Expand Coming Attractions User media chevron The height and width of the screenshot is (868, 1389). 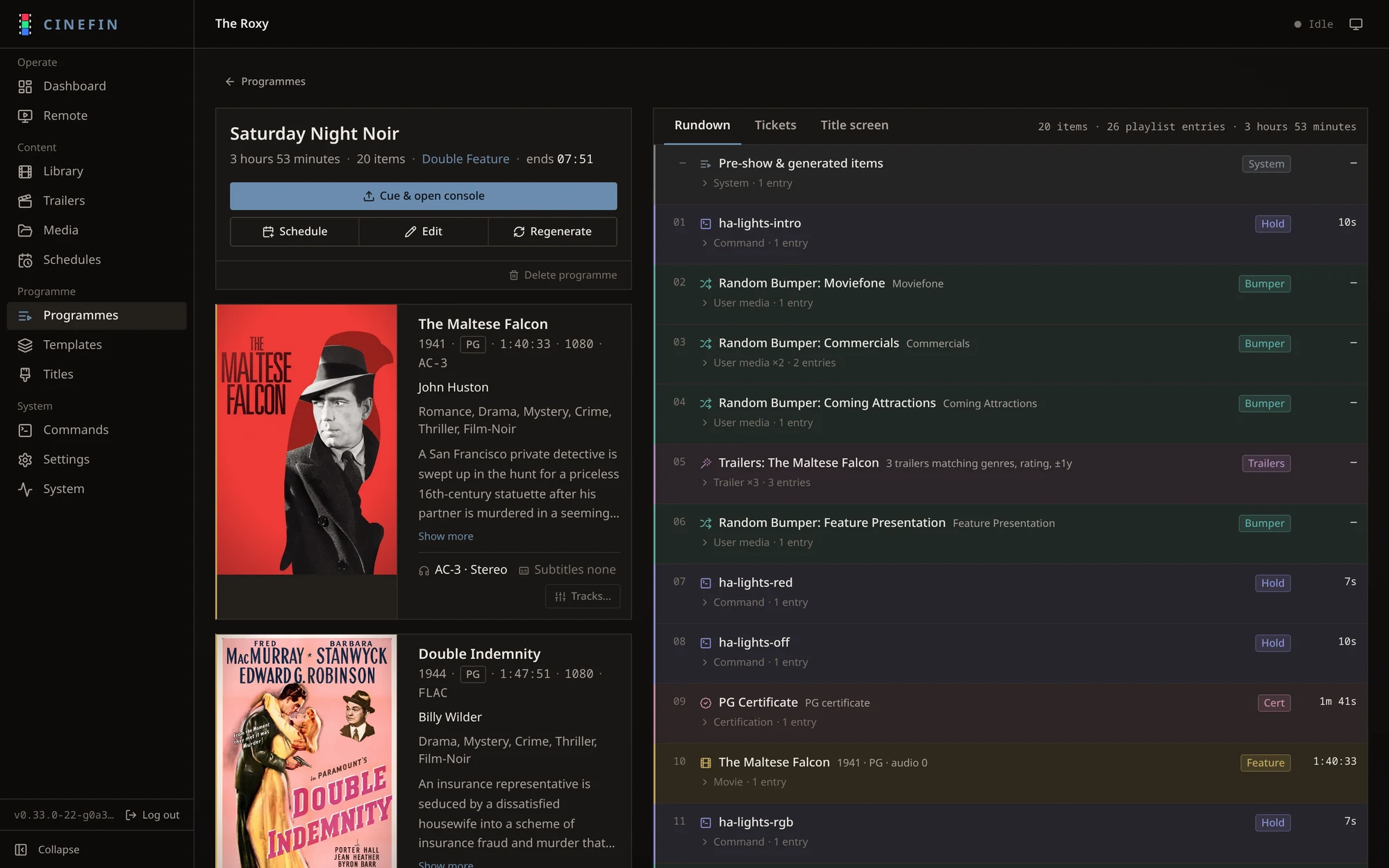(x=705, y=423)
